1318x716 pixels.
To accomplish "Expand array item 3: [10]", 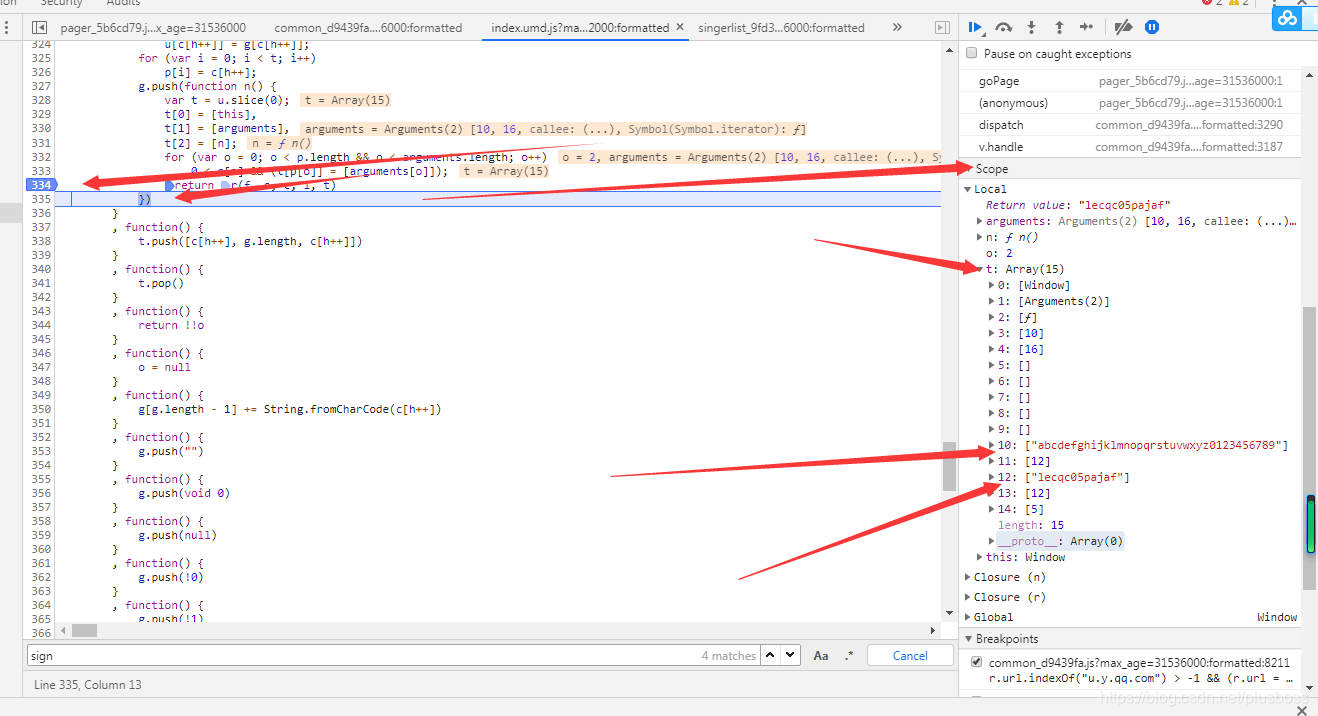I will click(992, 333).
